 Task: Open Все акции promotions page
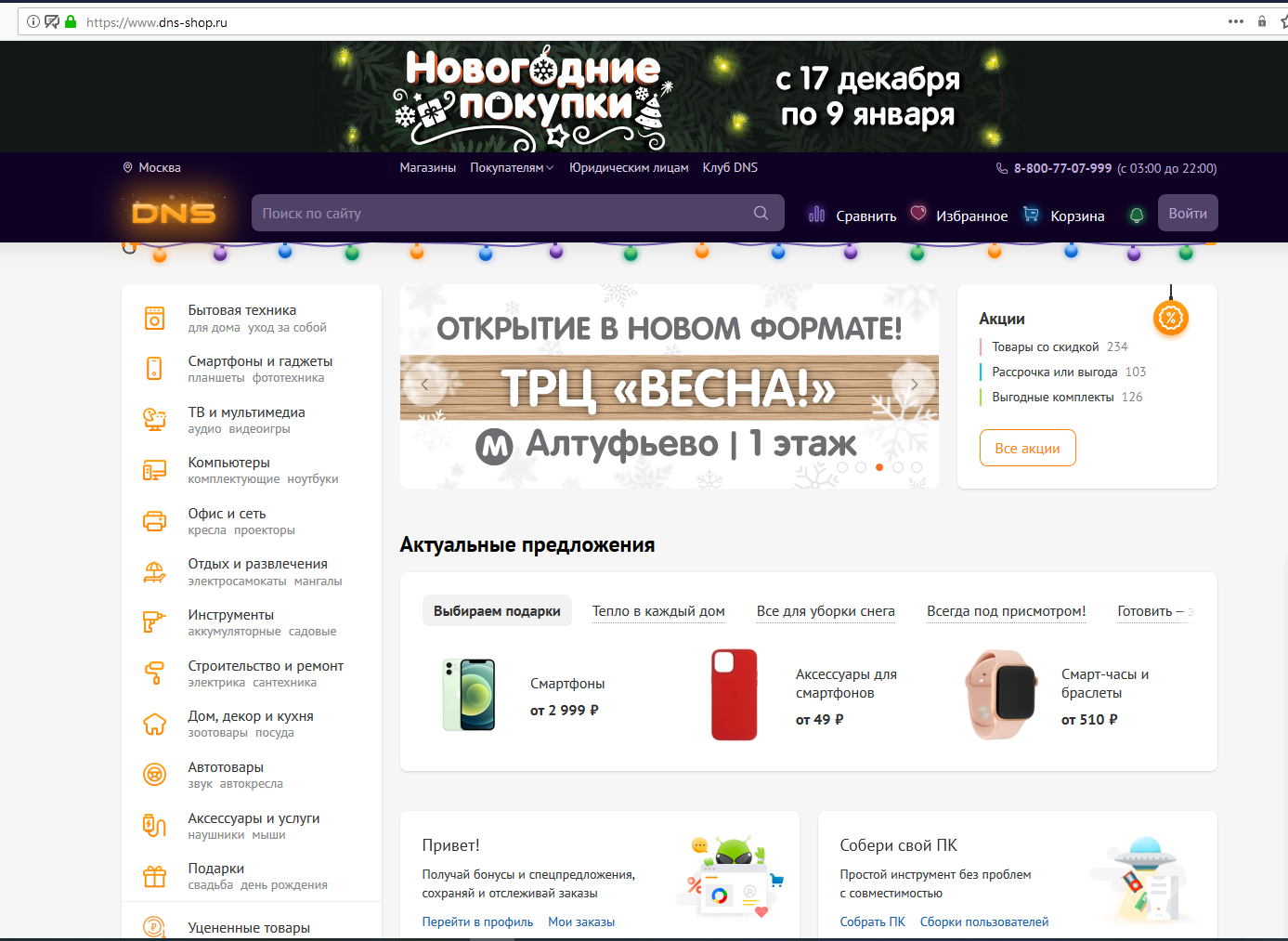[x=1027, y=447]
